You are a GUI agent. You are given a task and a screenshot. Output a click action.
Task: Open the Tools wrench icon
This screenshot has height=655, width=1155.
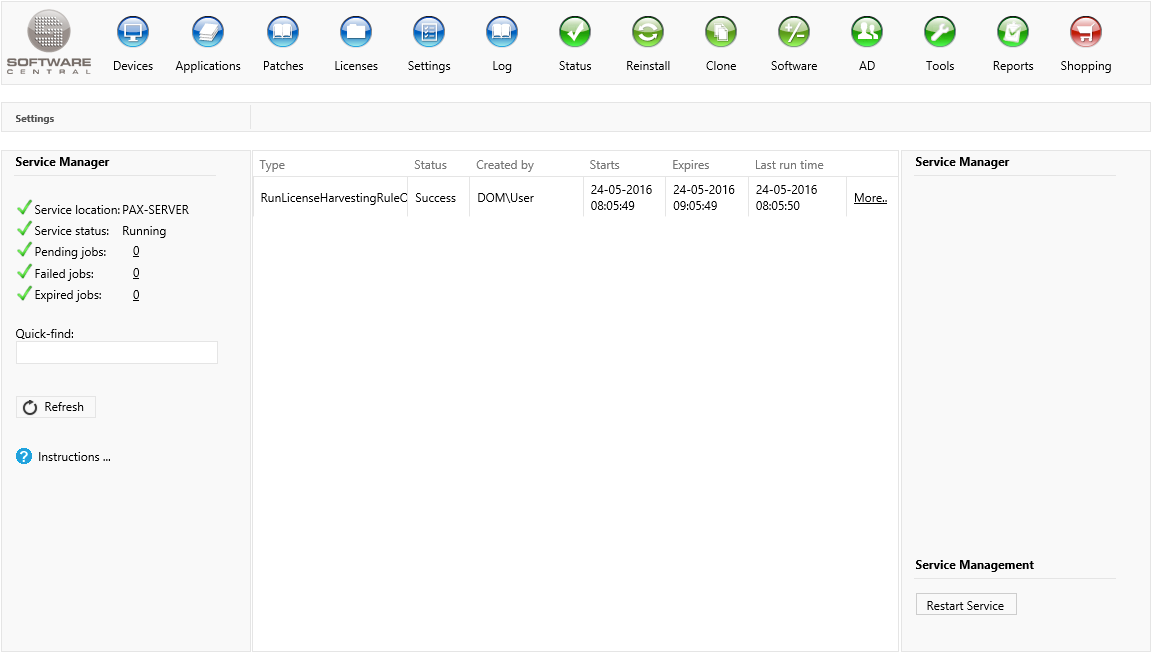click(x=940, y=33)
